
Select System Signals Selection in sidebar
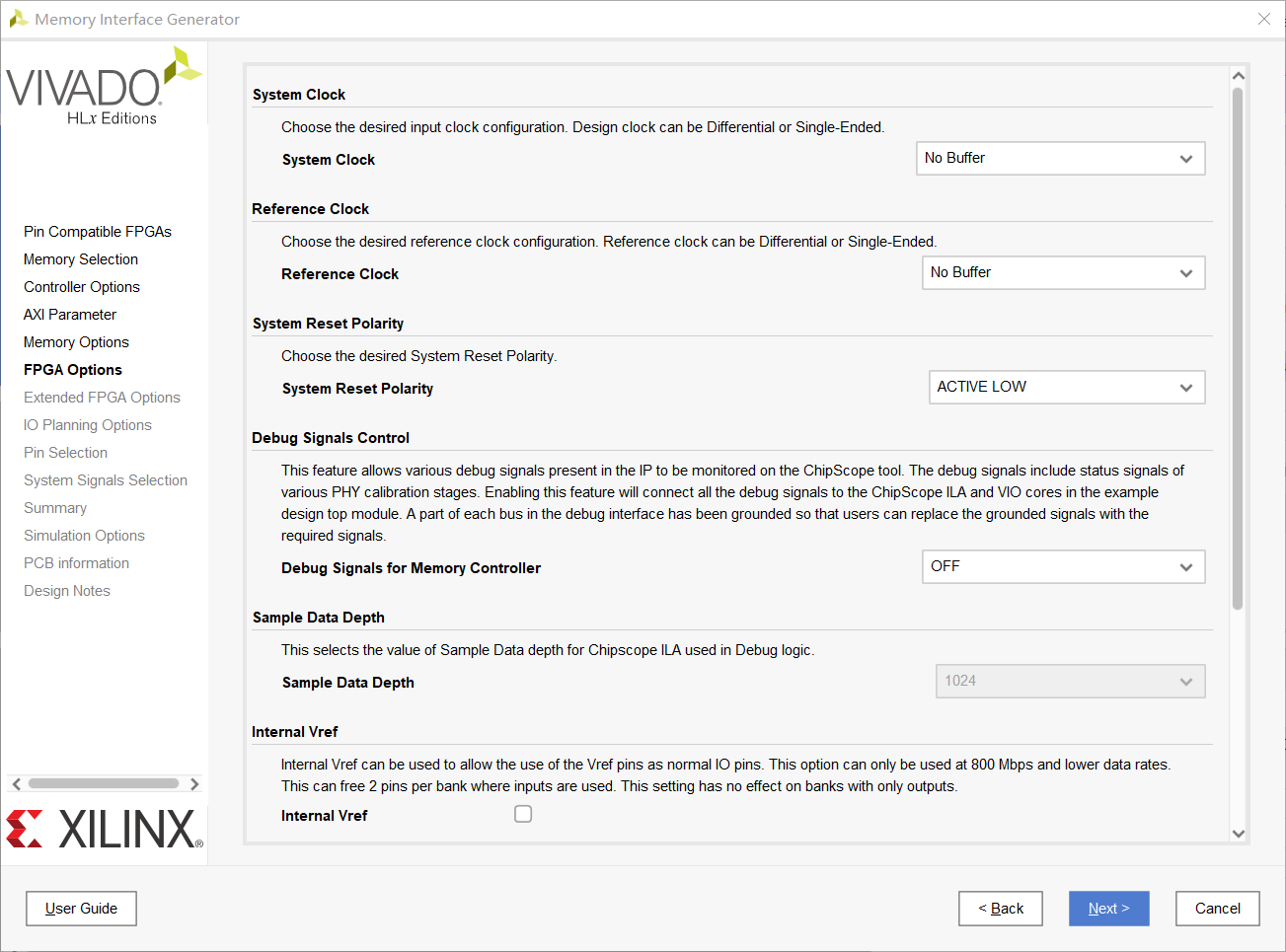(106, 480)
